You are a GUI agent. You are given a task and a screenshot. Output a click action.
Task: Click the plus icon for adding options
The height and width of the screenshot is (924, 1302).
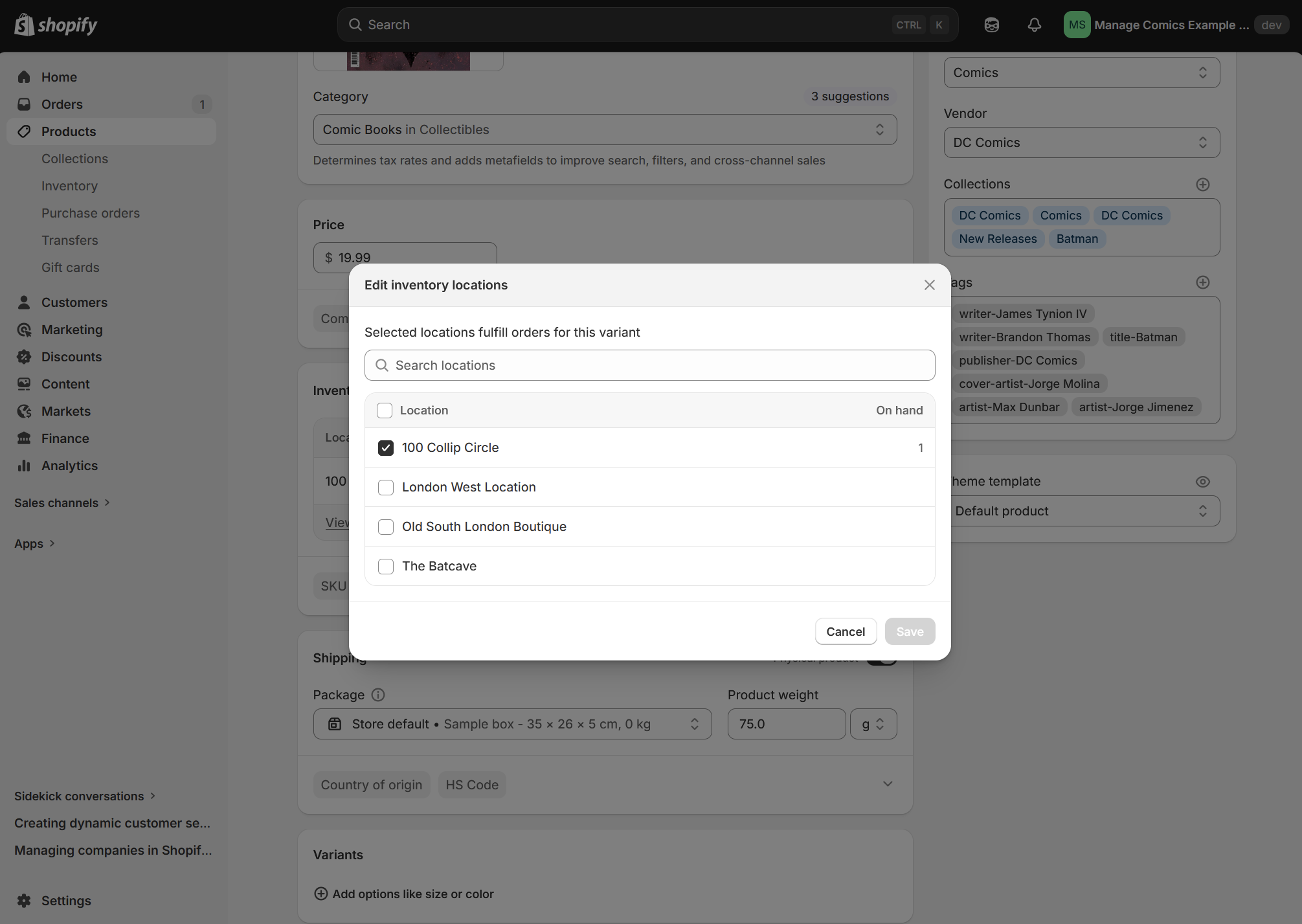[320, 894]
